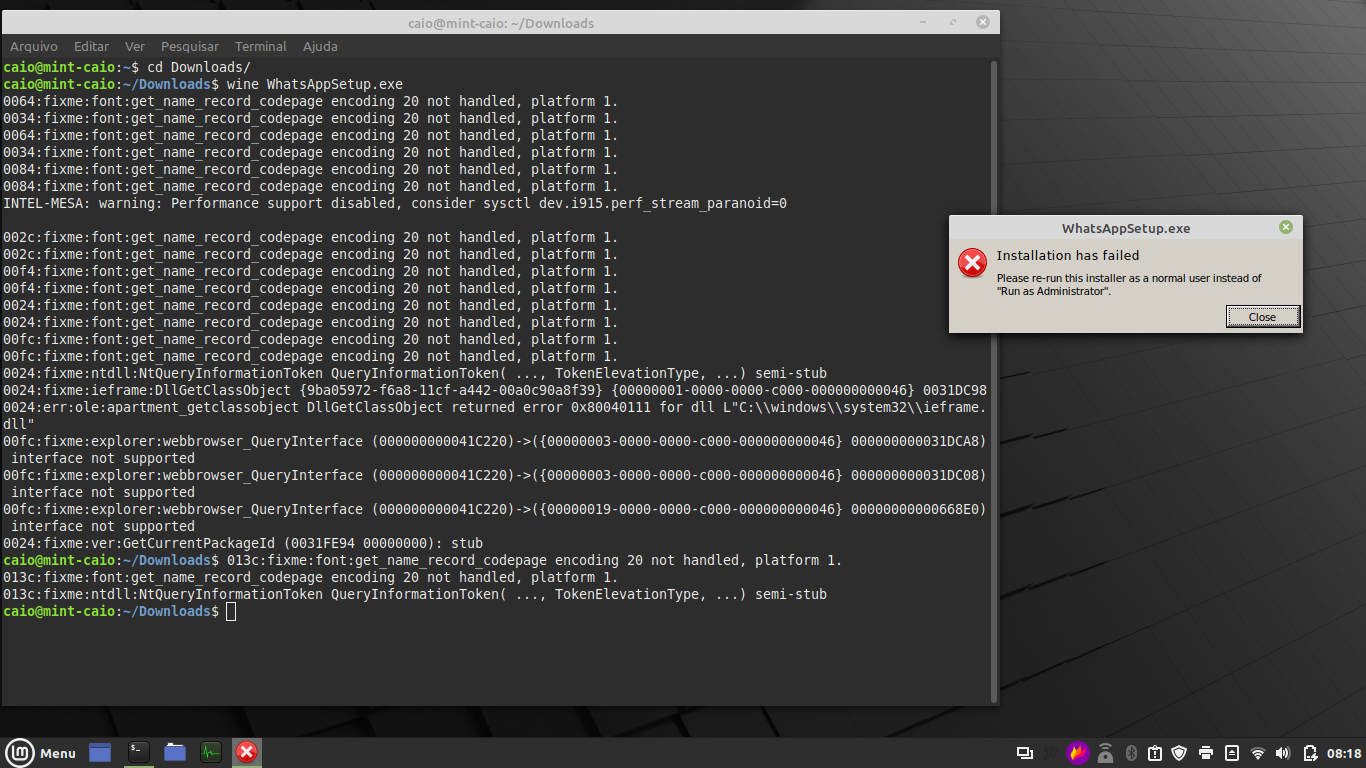The height and width of the screenshot is (768, 1366).
Task: Click the clock showing 08:18
Action: point(1344,753)
